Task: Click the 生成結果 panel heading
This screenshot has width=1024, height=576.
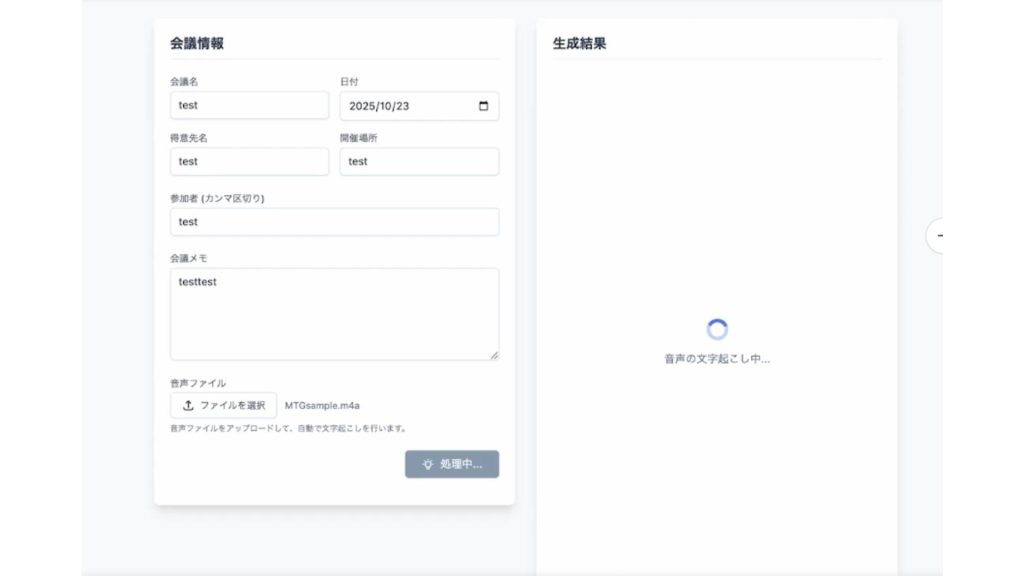Action: pyautogui.click(x=580, y=43)
